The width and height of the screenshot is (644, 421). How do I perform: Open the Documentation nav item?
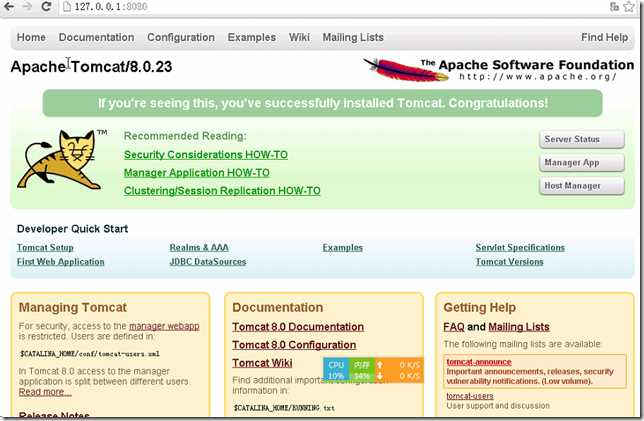[97, 37]
